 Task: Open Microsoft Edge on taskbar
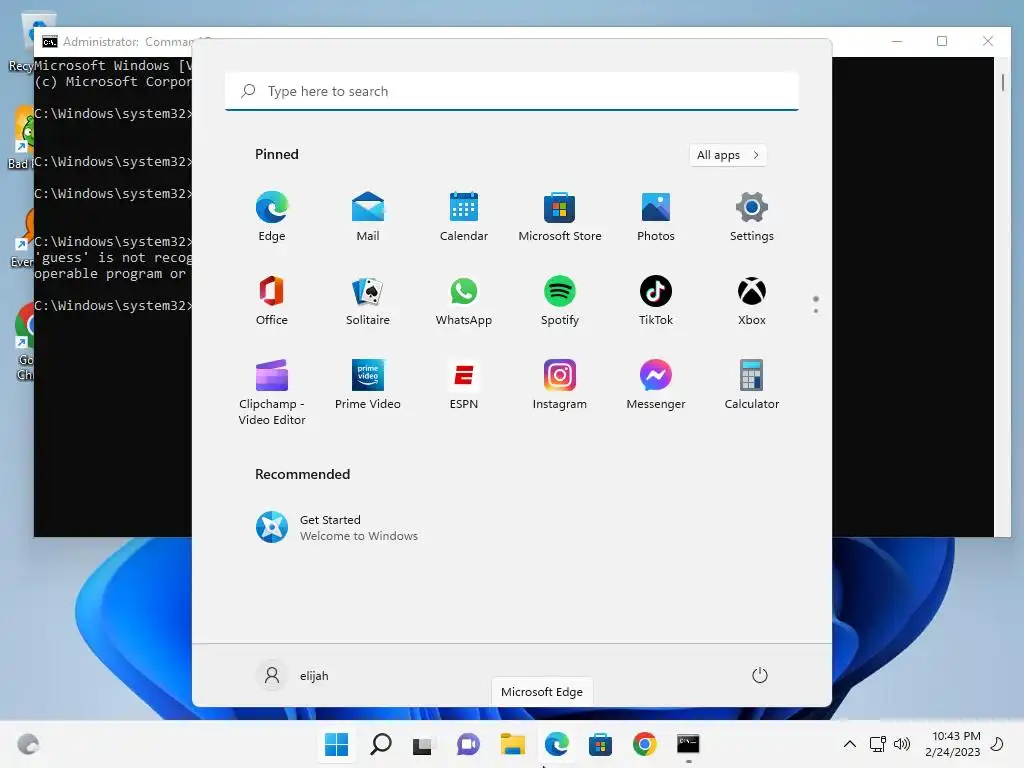point(556,744)
